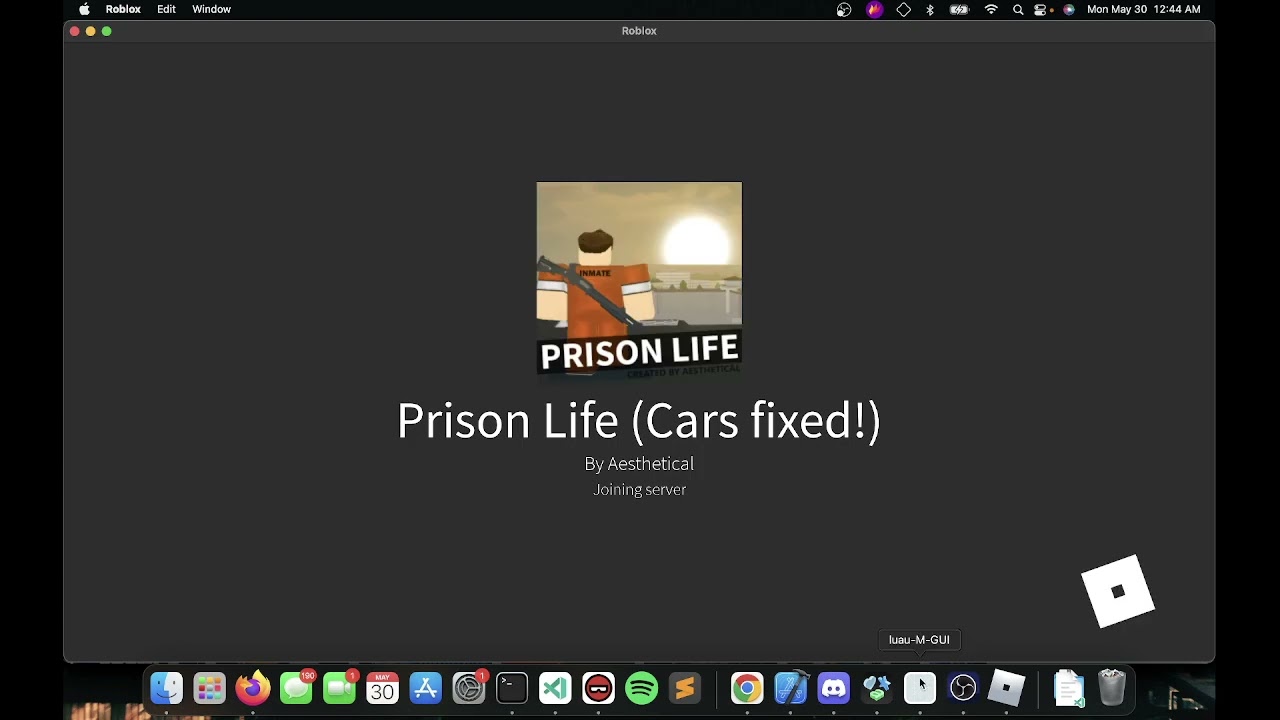Open FaceTime in the Dock
Viewport: 1280px width, 720px height.
click(339, 688)
